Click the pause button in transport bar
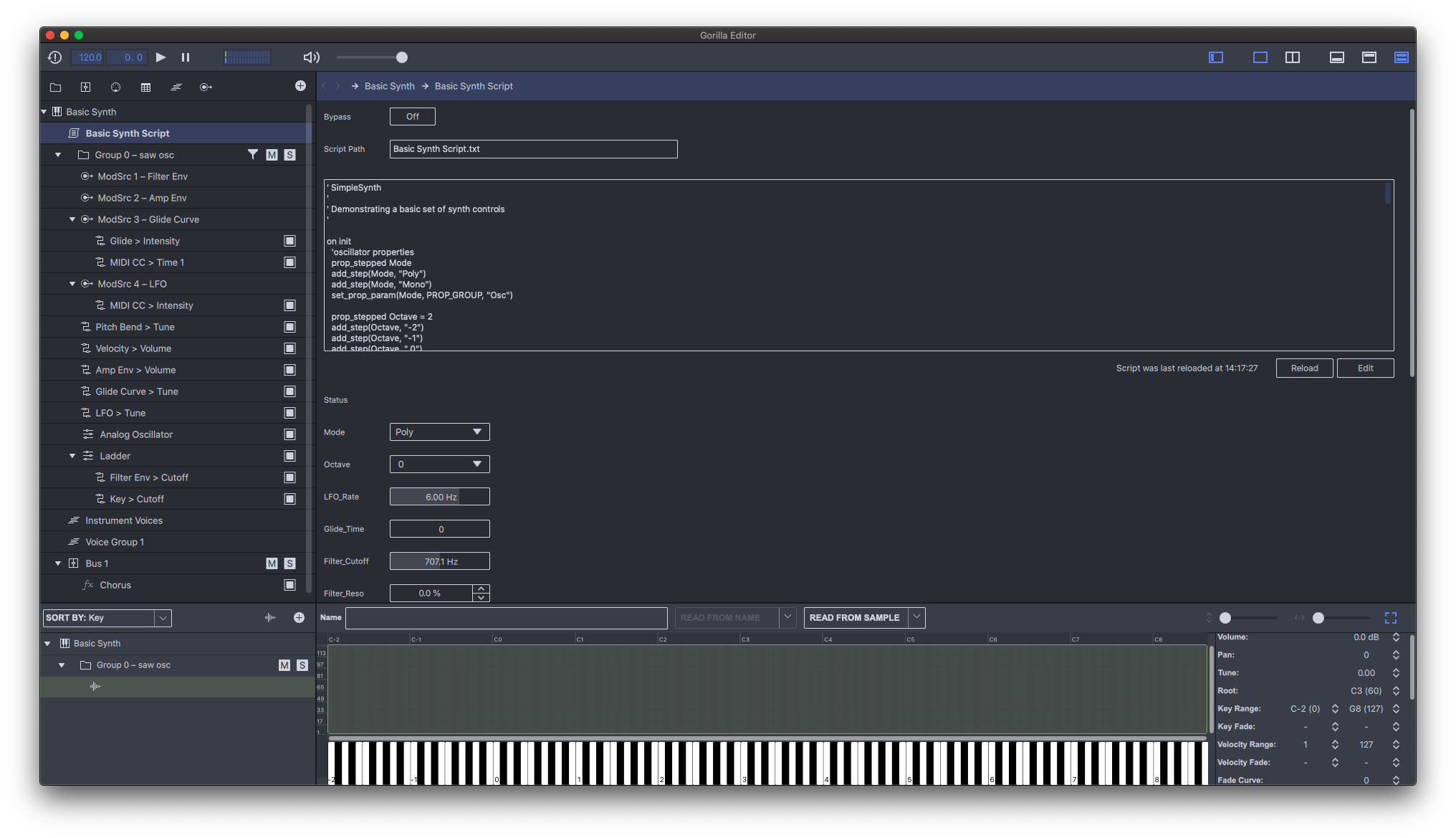The image size is (1456, 838). tap(186, 57)
